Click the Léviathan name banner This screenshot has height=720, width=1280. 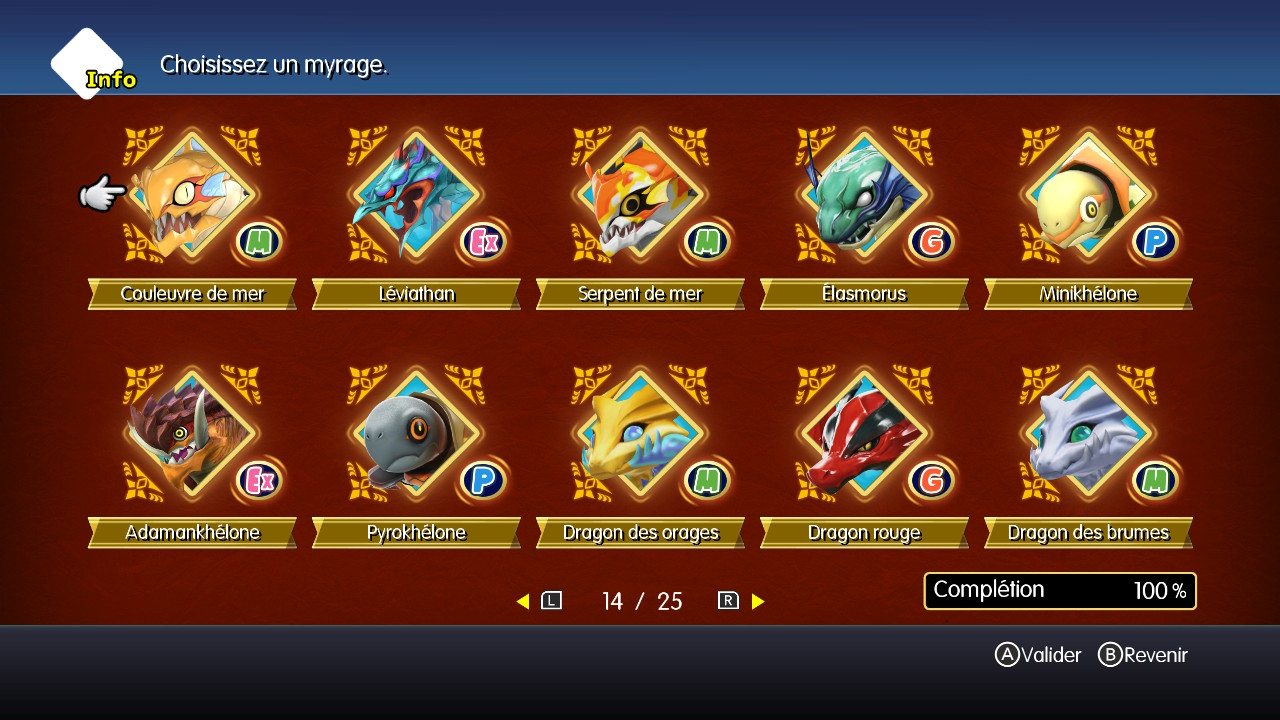coord(416,294)
